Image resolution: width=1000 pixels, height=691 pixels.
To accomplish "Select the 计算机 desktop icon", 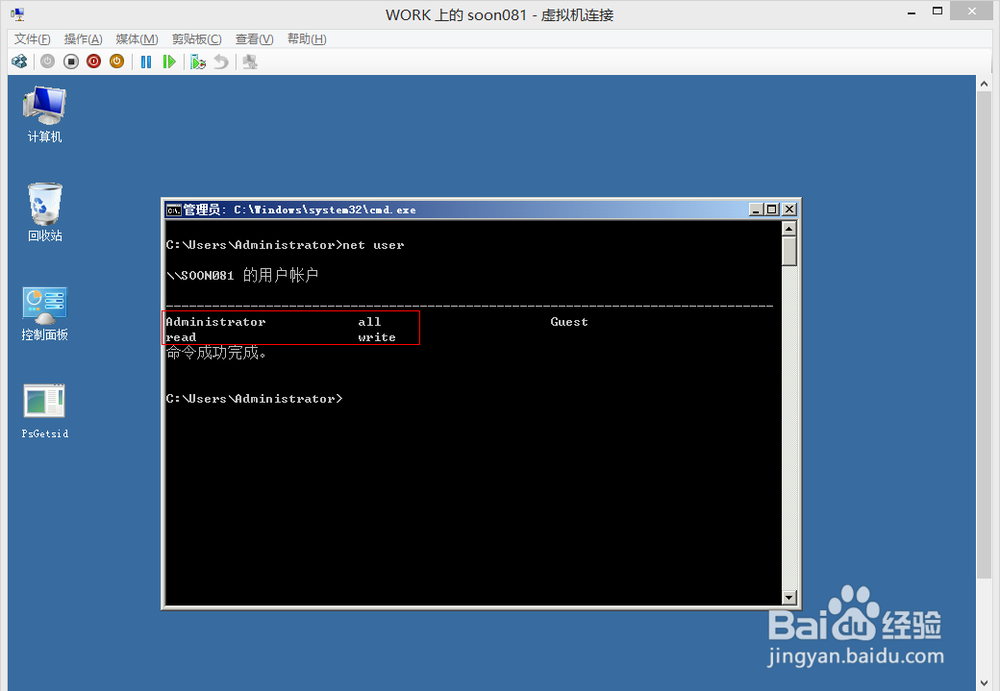I will [x=45, y=114].
